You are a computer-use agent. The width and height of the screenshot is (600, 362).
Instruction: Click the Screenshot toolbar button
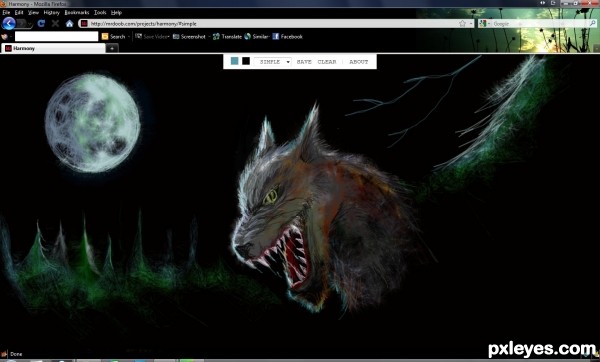[x=189, y=36]
